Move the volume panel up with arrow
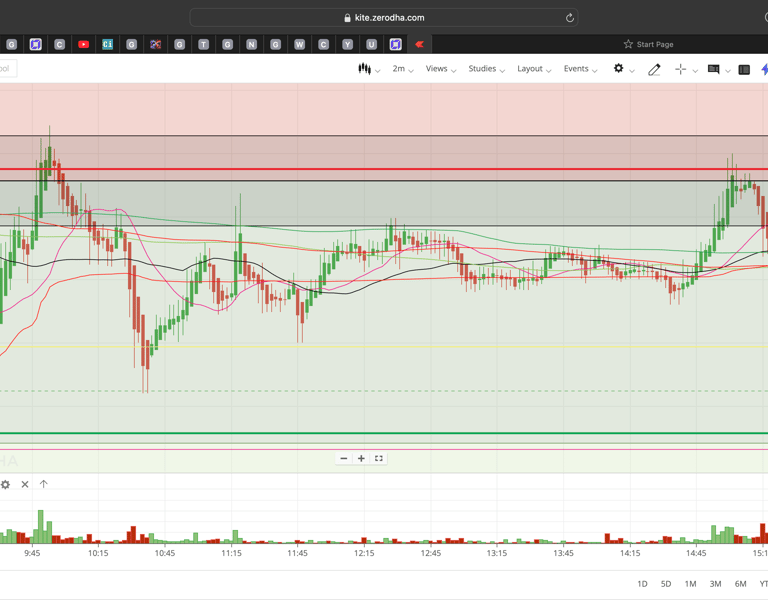 pos(44,484)
